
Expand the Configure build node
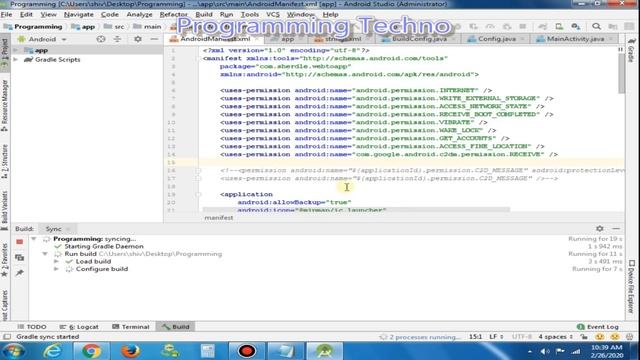tap(56, 269)
